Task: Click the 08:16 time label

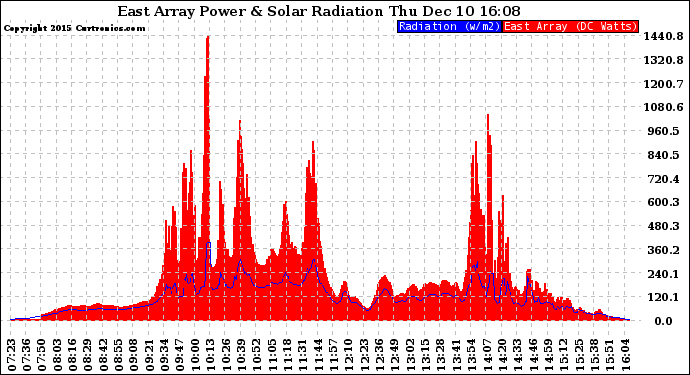Action: coord(73,355)
